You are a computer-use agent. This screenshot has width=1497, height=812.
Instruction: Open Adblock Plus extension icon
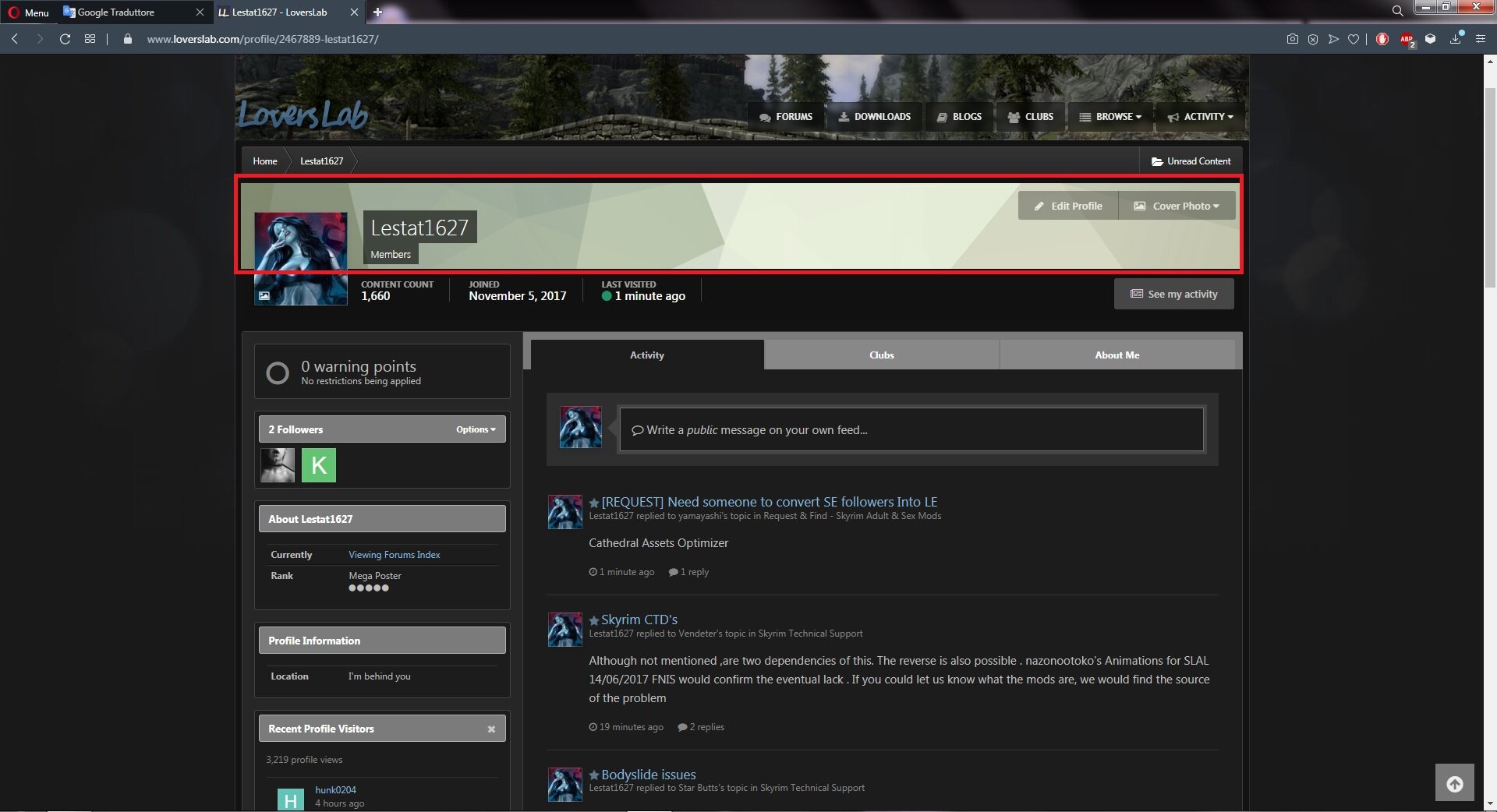(1407, 39)
